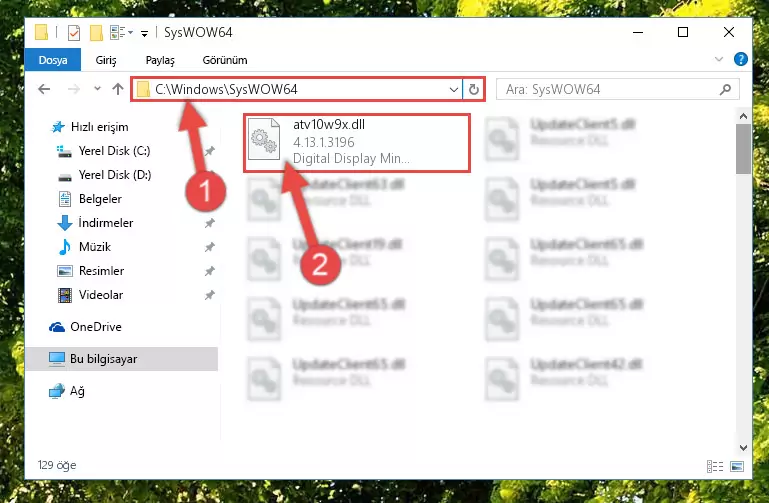Click the atv10w9x.dll gear file icon
The width and height of the screenshot is (769, 503).
(264, 140)
